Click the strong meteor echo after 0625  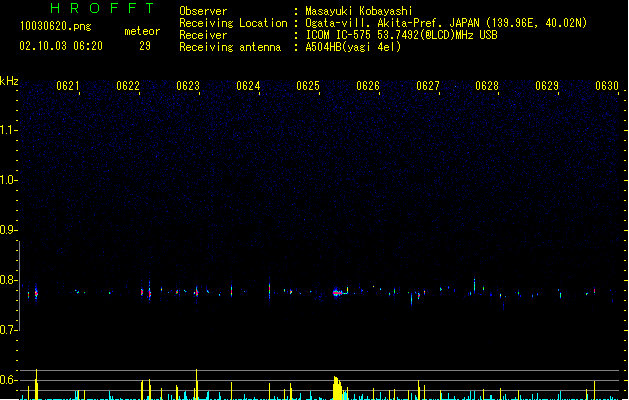coord(337,293)
